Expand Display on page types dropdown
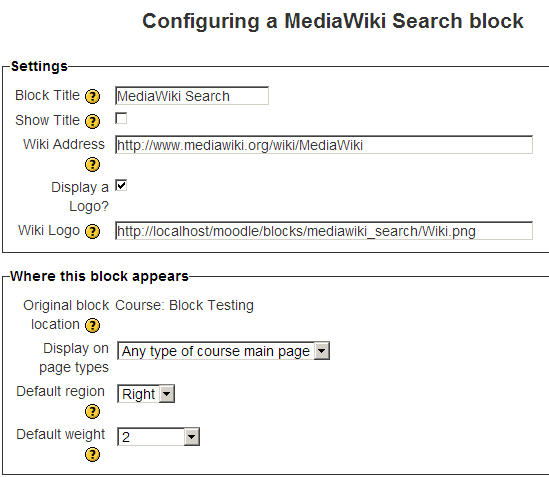Viewport: 549px width, 477px height. pos(223,351)
